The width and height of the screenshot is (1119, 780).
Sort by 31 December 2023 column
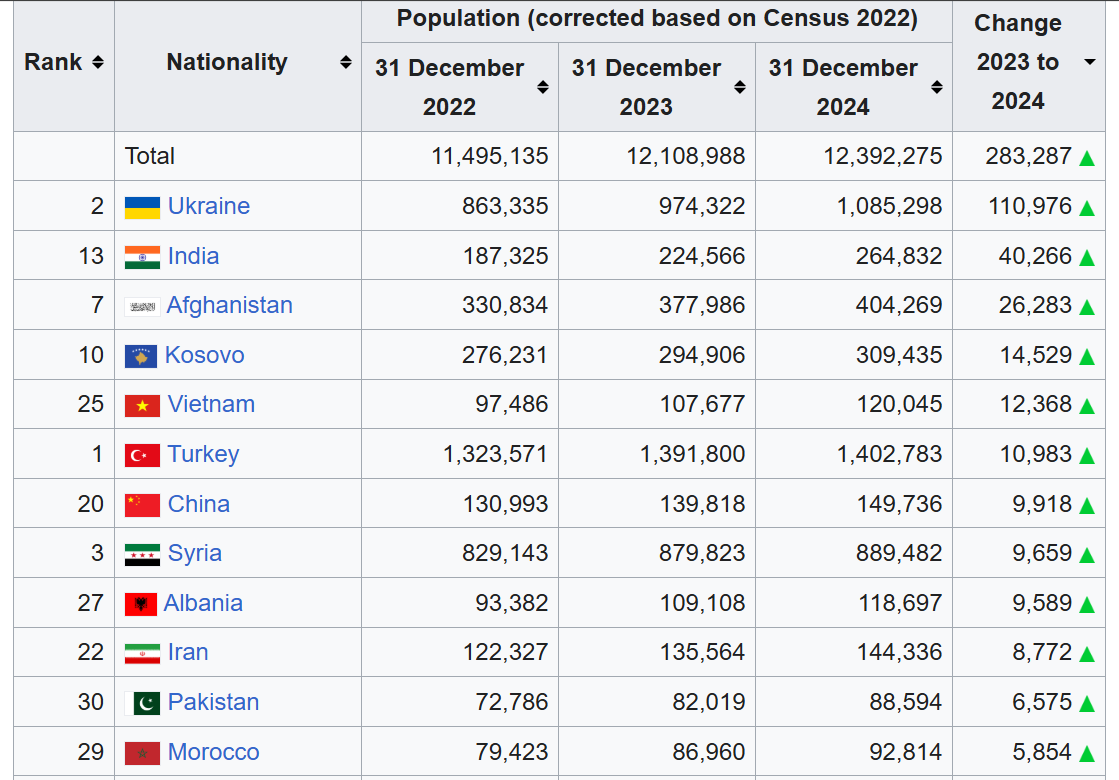739,87
